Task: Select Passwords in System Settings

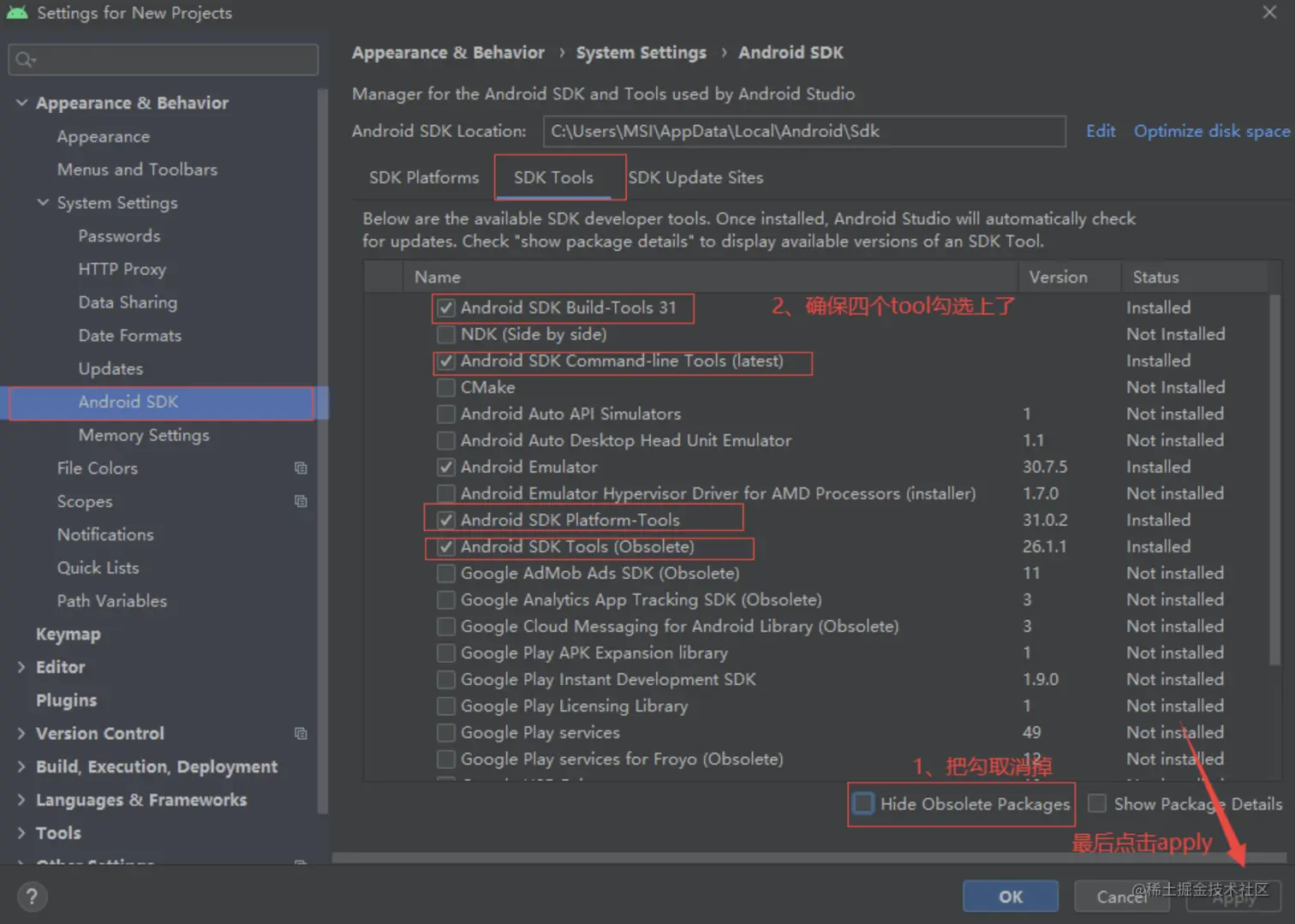Action: click(119, 235)
